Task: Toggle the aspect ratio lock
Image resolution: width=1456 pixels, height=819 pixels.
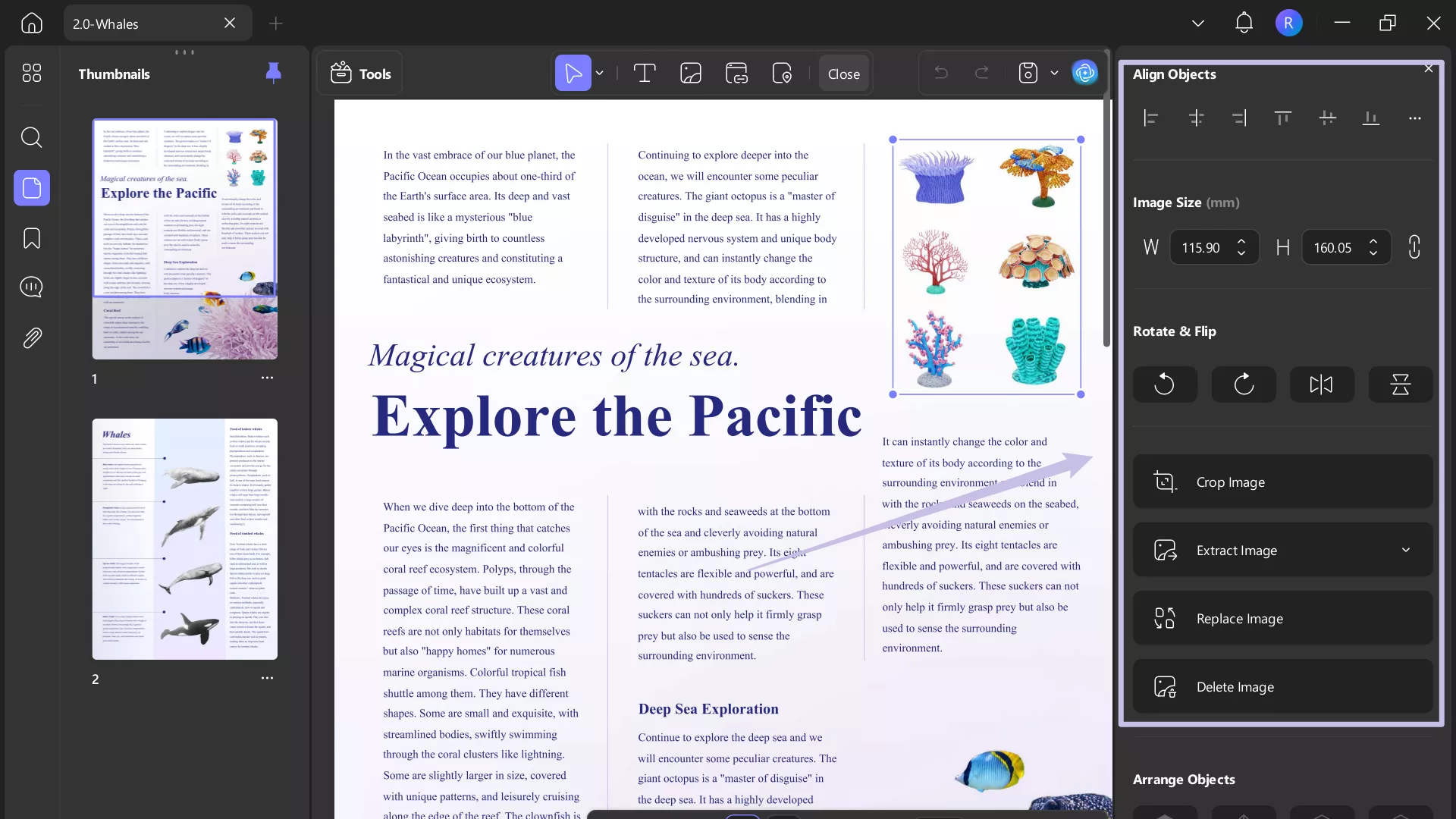Action: click(1414, 247)
